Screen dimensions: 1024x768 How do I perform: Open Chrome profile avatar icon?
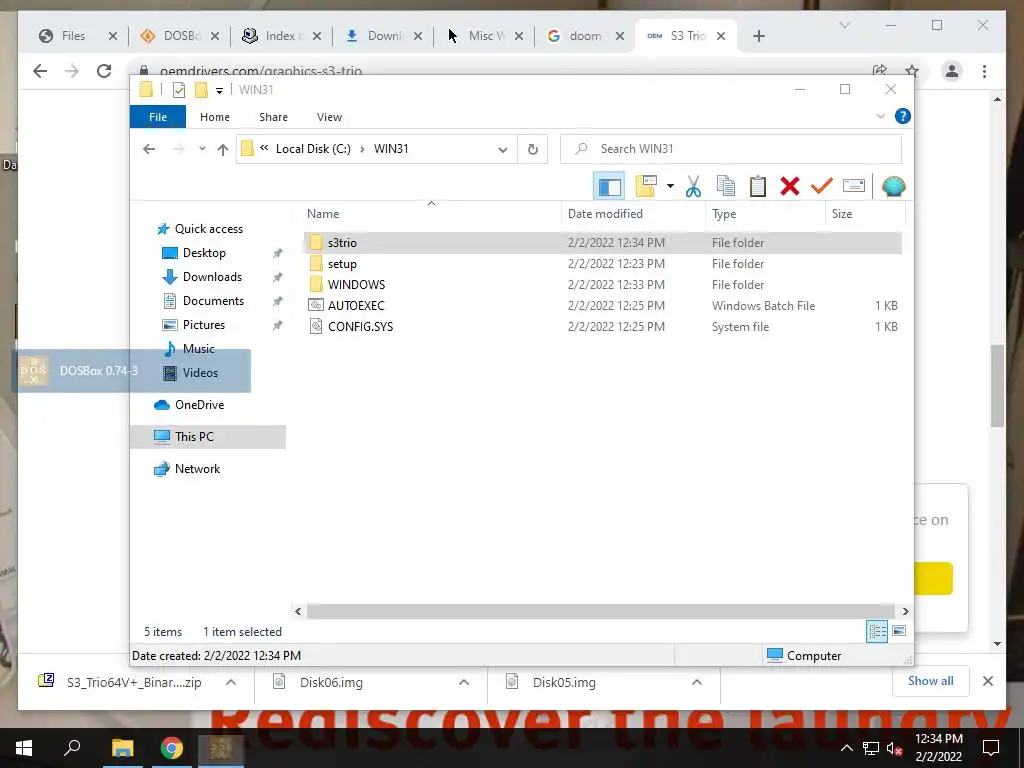pyautogui.click(x=952, y=71)
